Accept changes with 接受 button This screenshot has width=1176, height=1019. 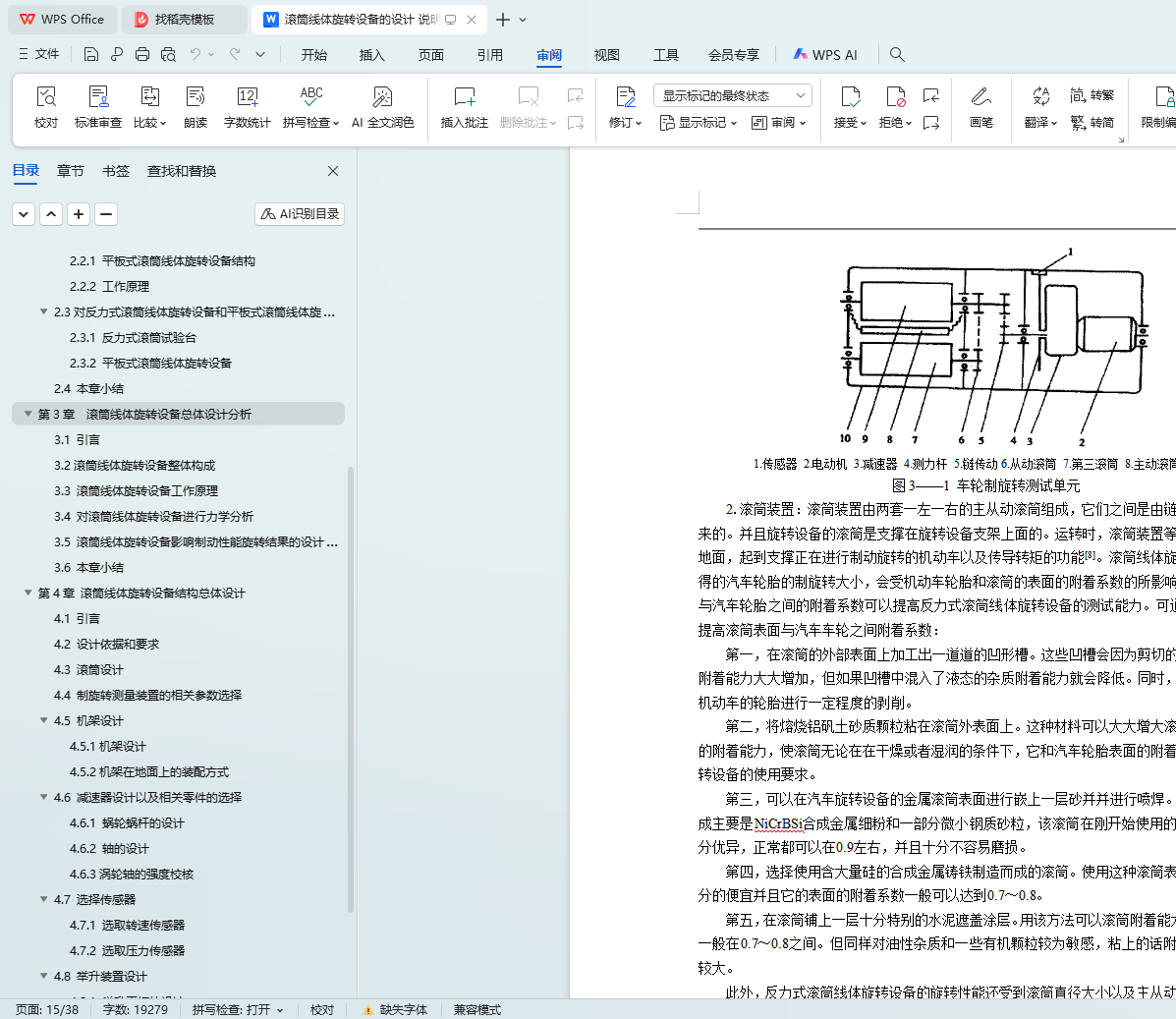(850, 107)
